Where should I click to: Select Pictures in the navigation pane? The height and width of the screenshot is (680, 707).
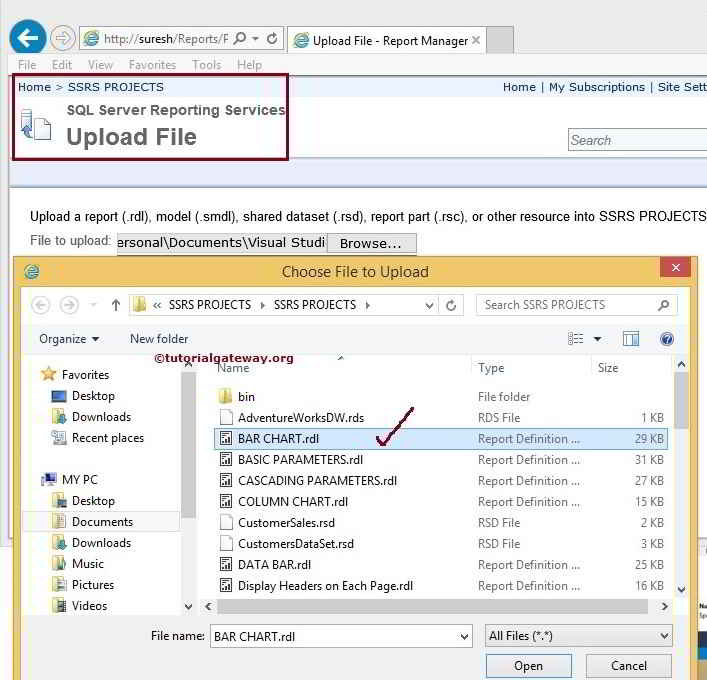(93, 585)
